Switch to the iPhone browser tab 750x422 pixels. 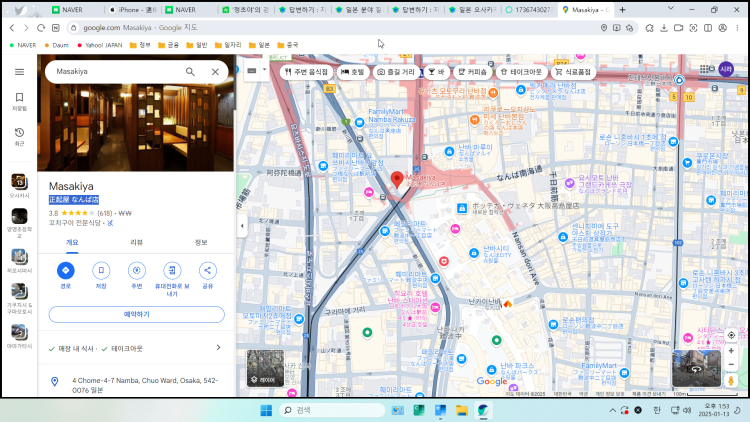click(x=132, y=10)
